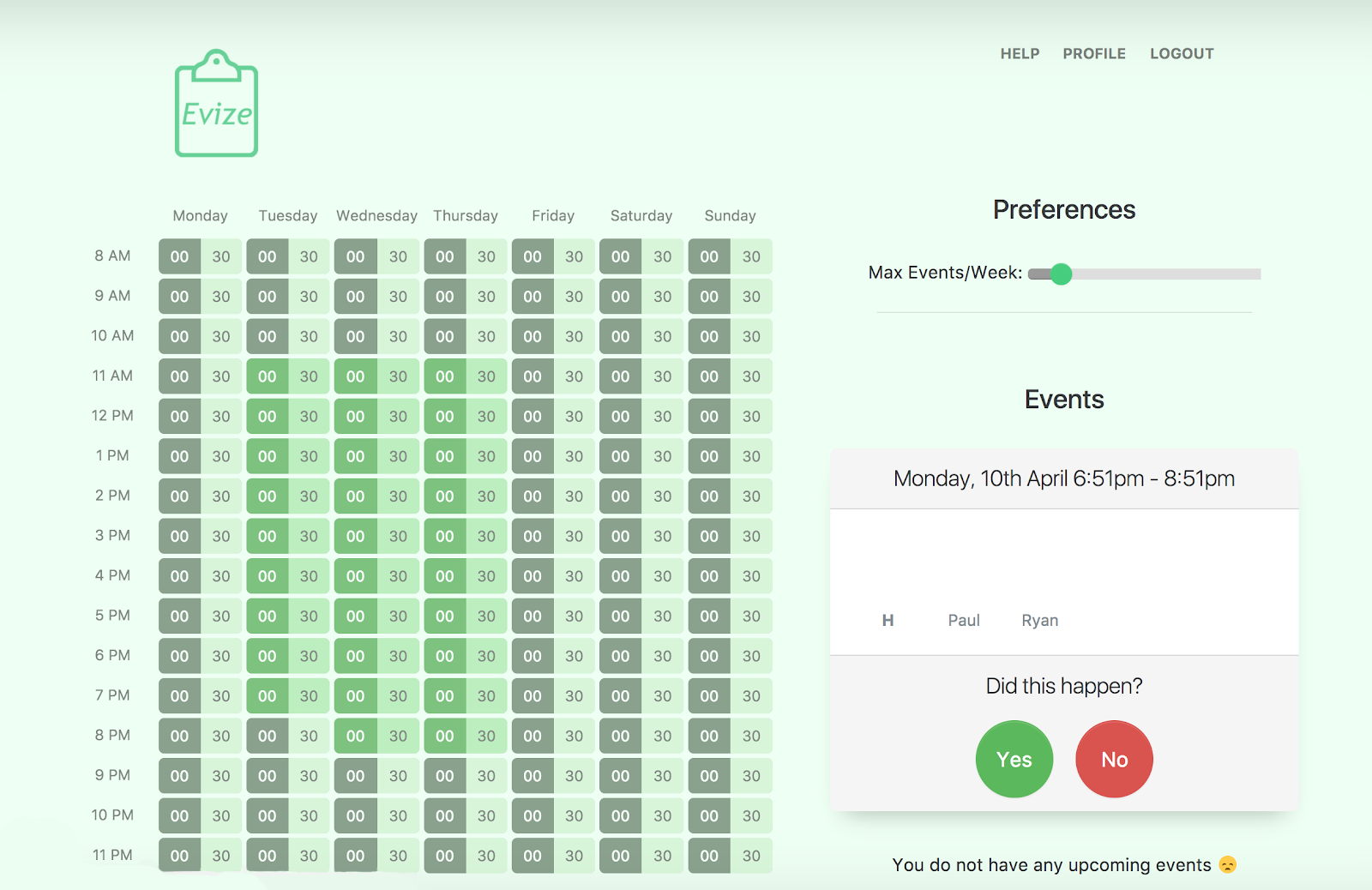Toggle Thursday 12 PM :30 slot
This screenshot has width=1372, height=890.
486,417
